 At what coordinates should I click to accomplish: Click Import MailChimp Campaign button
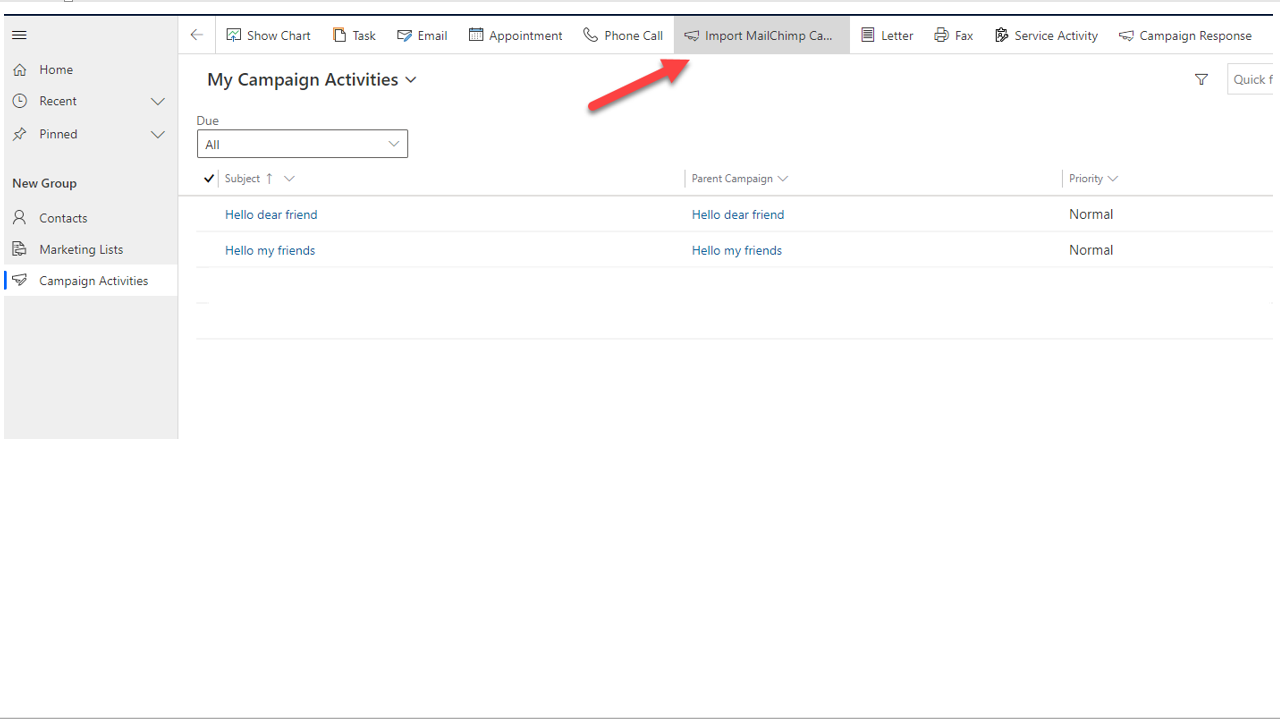[761, 35]
